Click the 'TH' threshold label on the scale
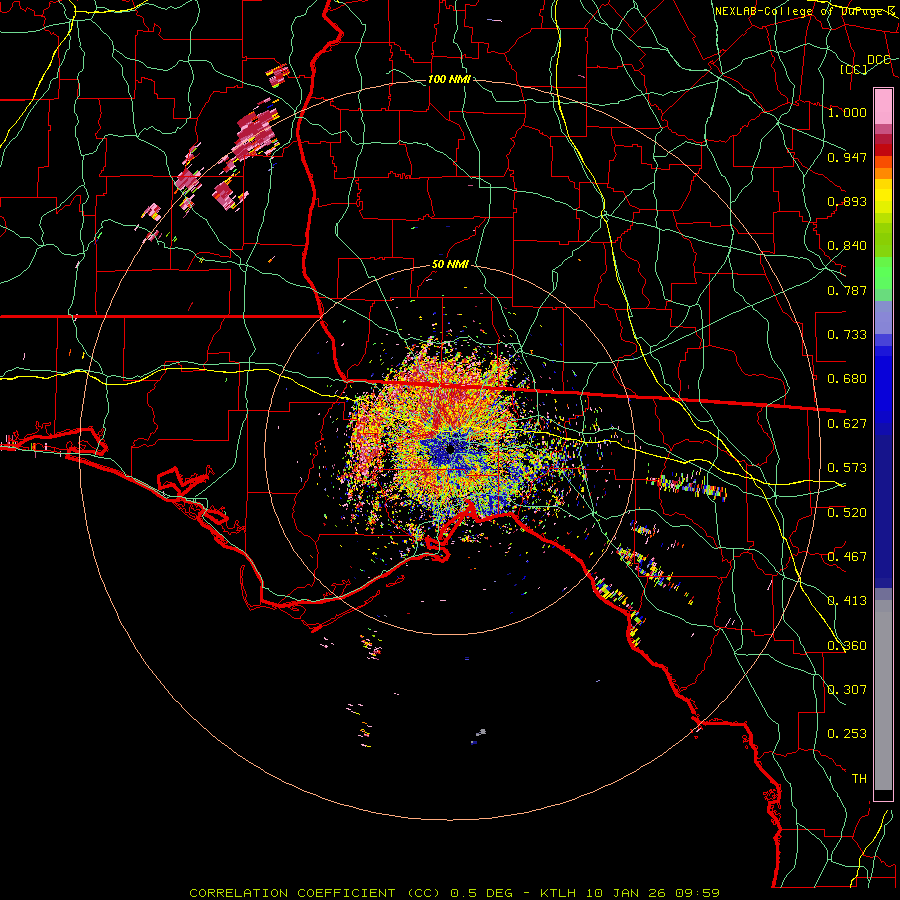Viewport: 900px width, 900px height. tap(859, 779)
